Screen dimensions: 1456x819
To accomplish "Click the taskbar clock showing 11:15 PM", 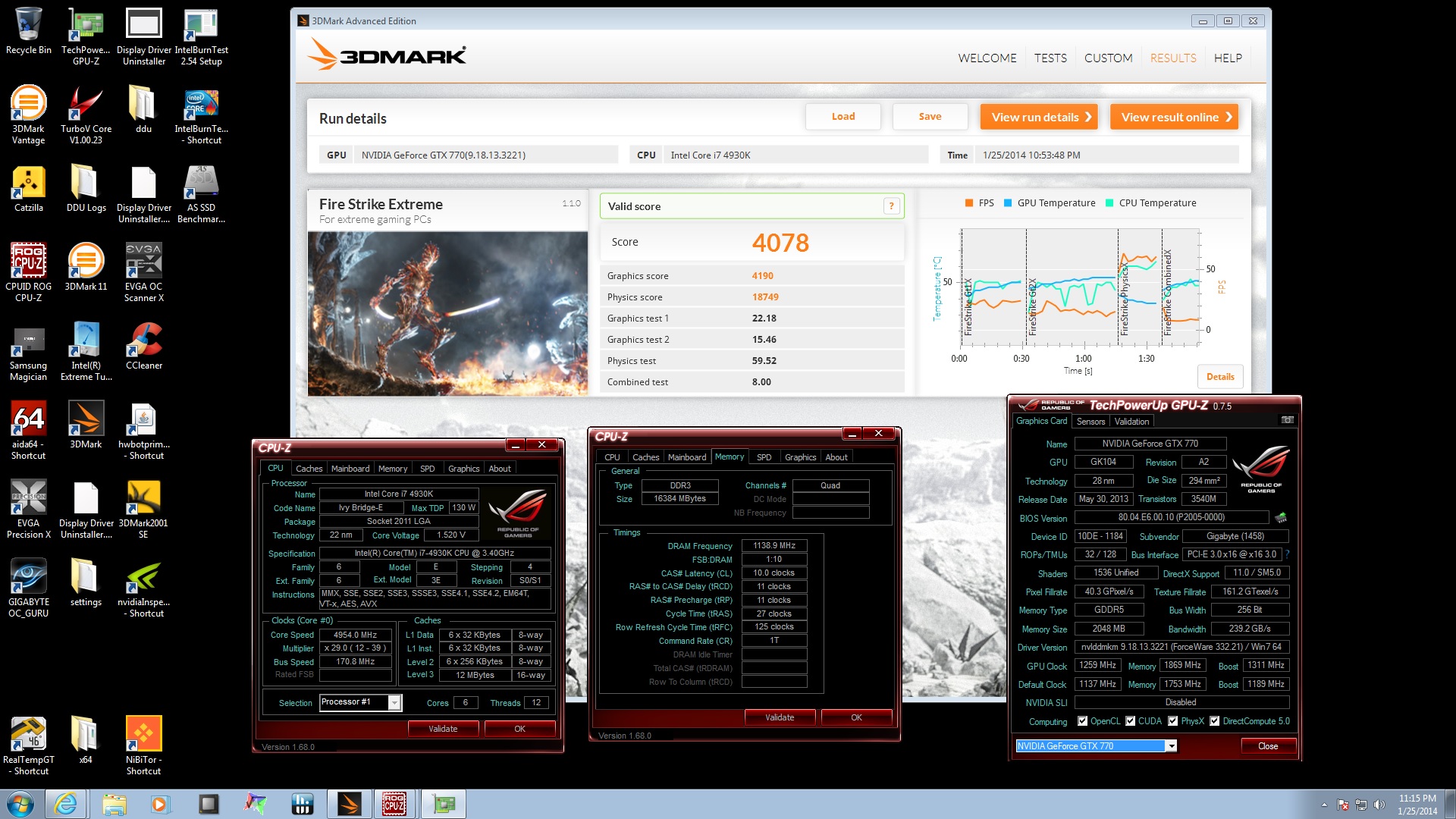I will click(1417, 805).
